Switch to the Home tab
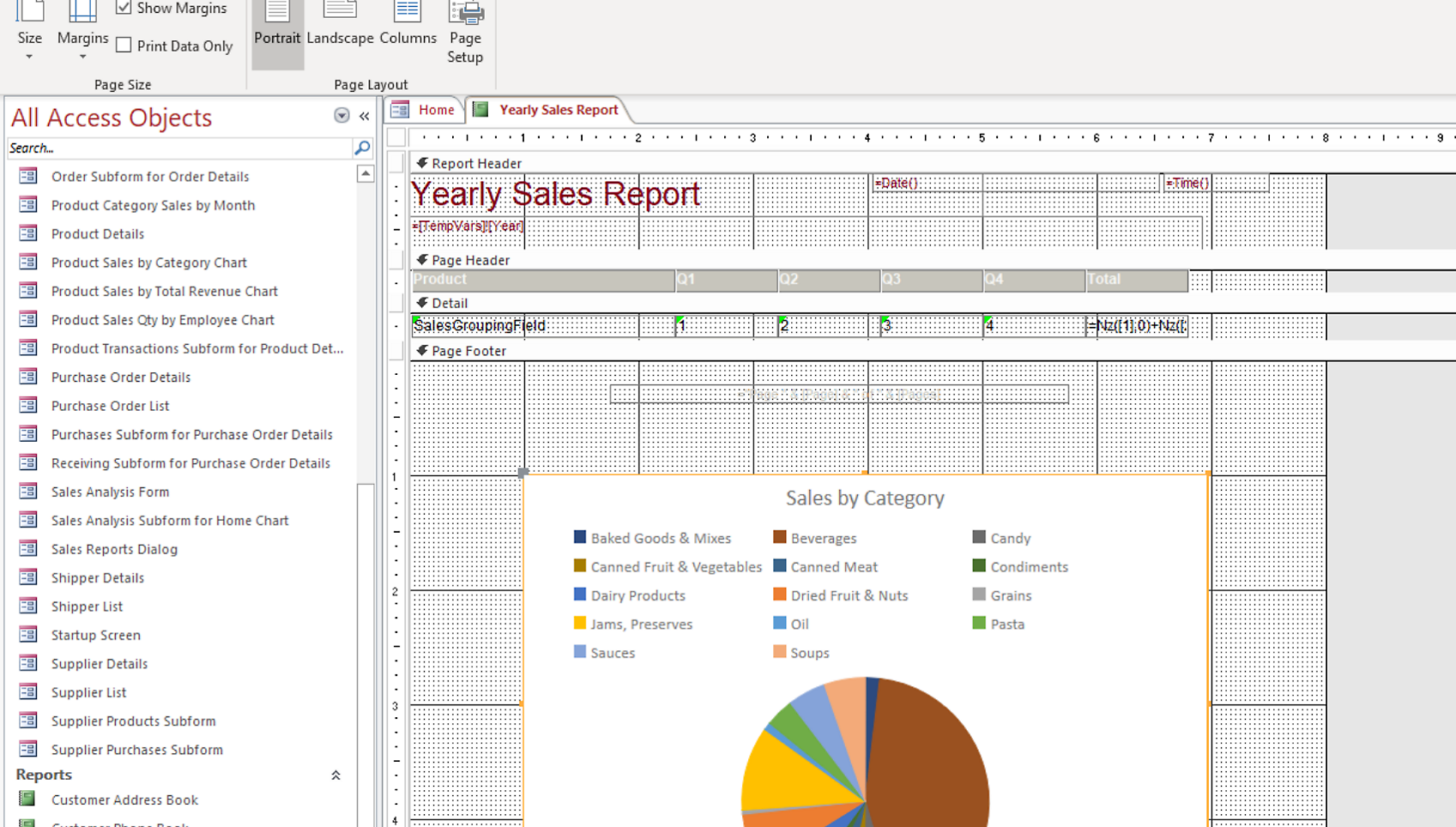The image size is (1456, 827). tap(436, 110)
